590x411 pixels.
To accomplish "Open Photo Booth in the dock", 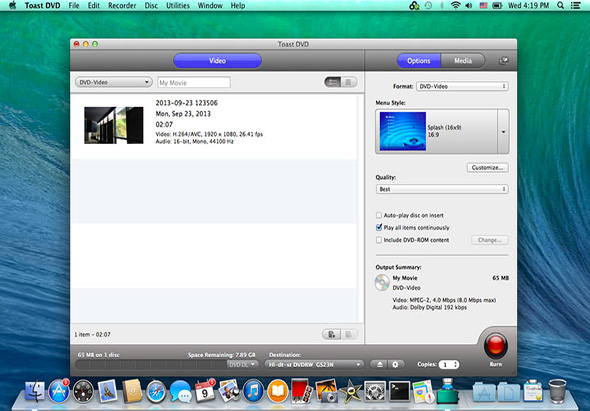I will click(x=301, y=391).
